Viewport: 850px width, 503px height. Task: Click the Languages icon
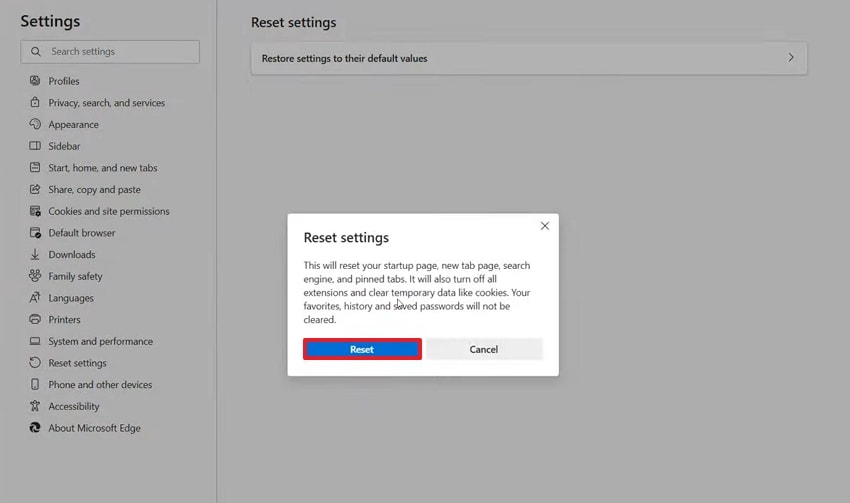[x=35, y=298]
